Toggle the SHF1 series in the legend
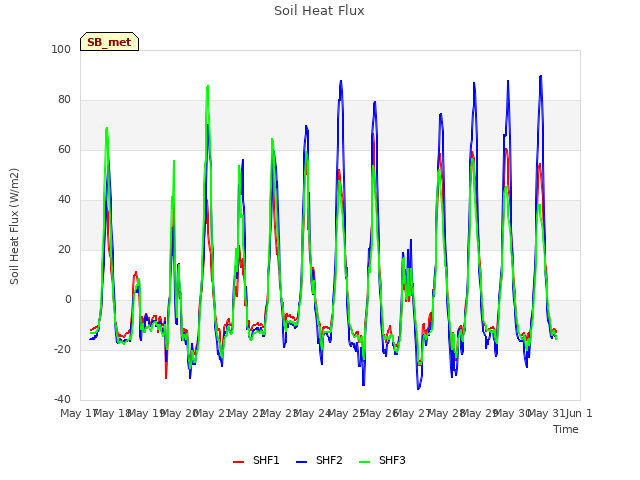Screen dimensions: 640x480 click(256, 460)
